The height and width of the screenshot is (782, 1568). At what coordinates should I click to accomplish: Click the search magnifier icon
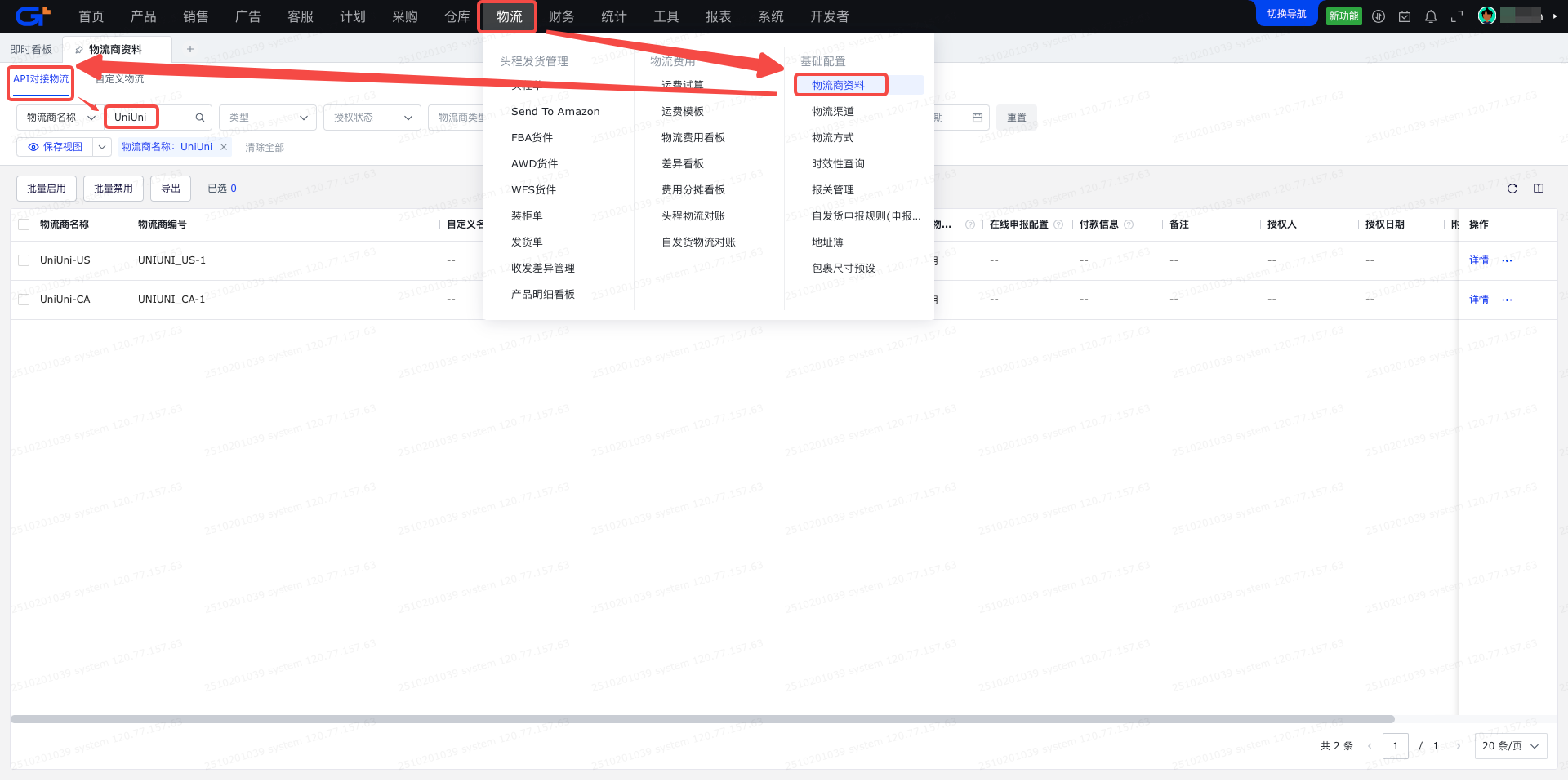200,118
